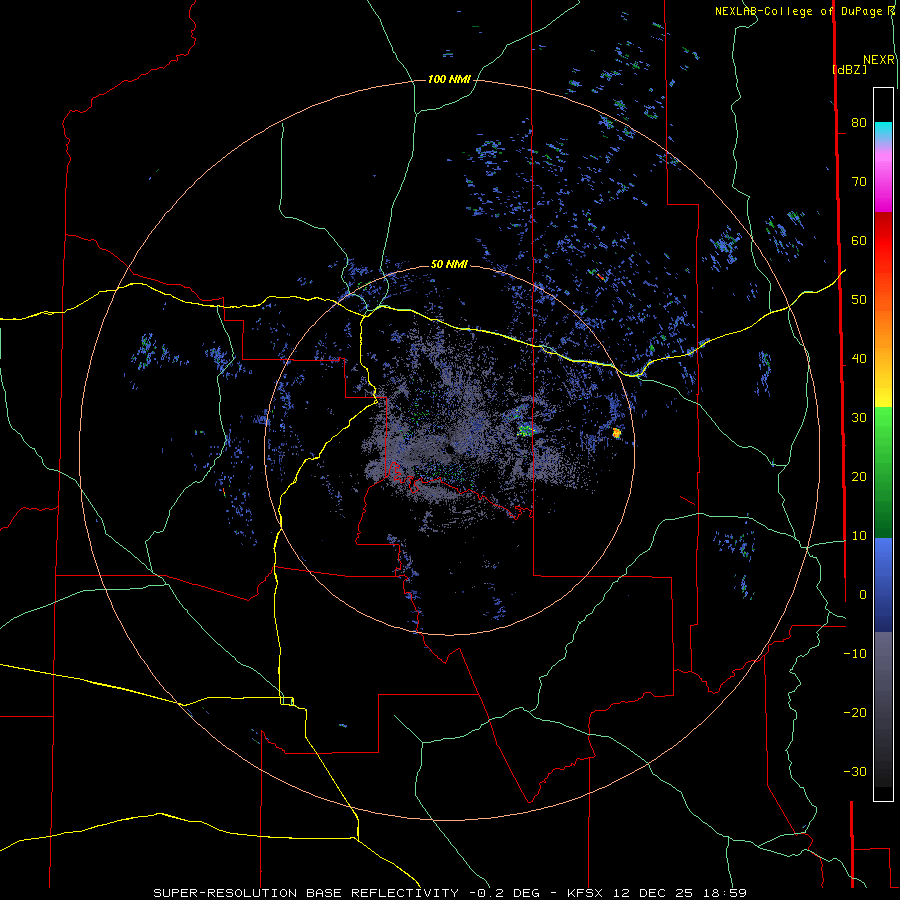The height and width of the screenshot is (900, 900).
Task: Click the 50 NMI range ring label
Action: 449,264
